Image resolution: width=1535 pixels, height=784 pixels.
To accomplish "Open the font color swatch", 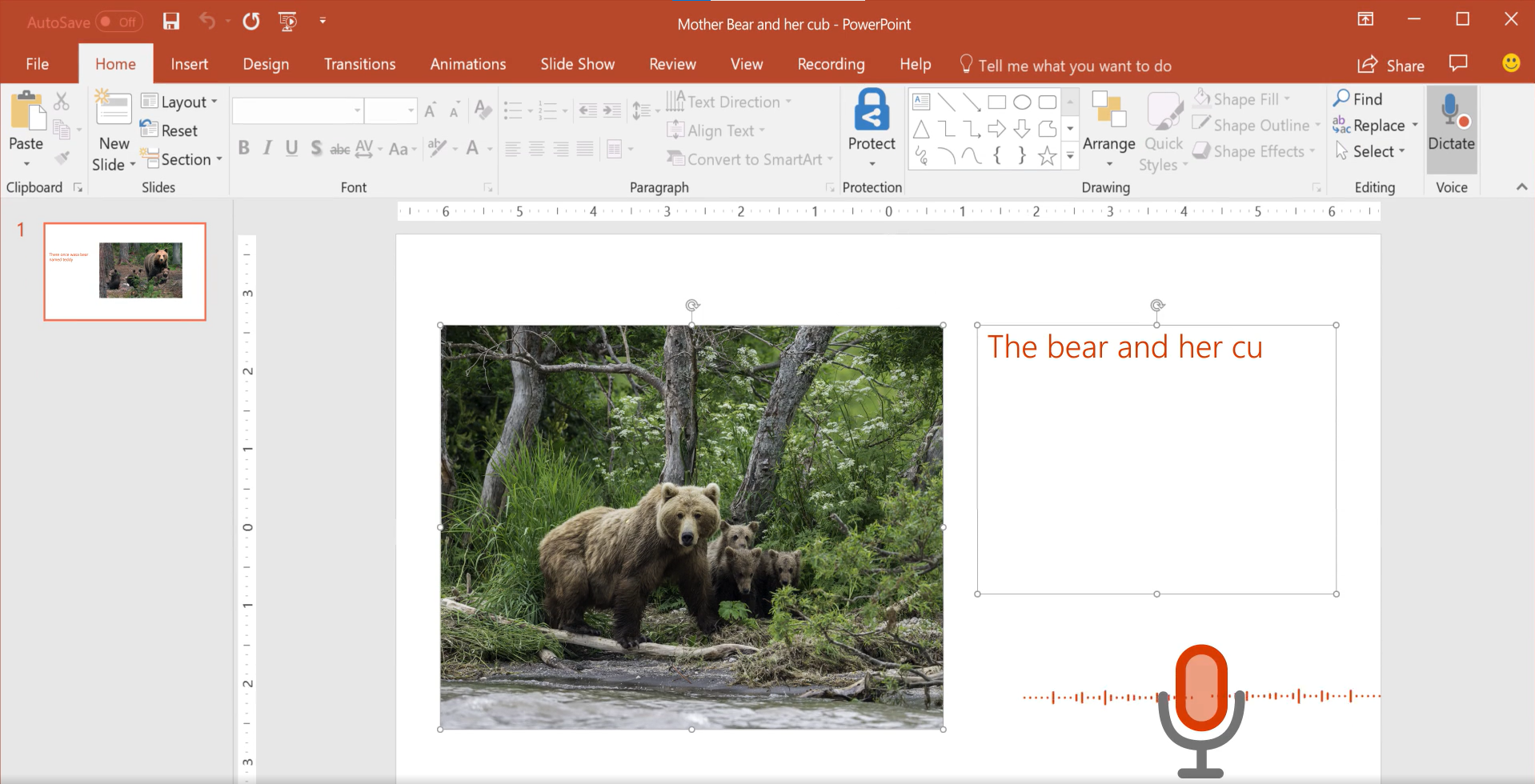I will coord(473,149).
